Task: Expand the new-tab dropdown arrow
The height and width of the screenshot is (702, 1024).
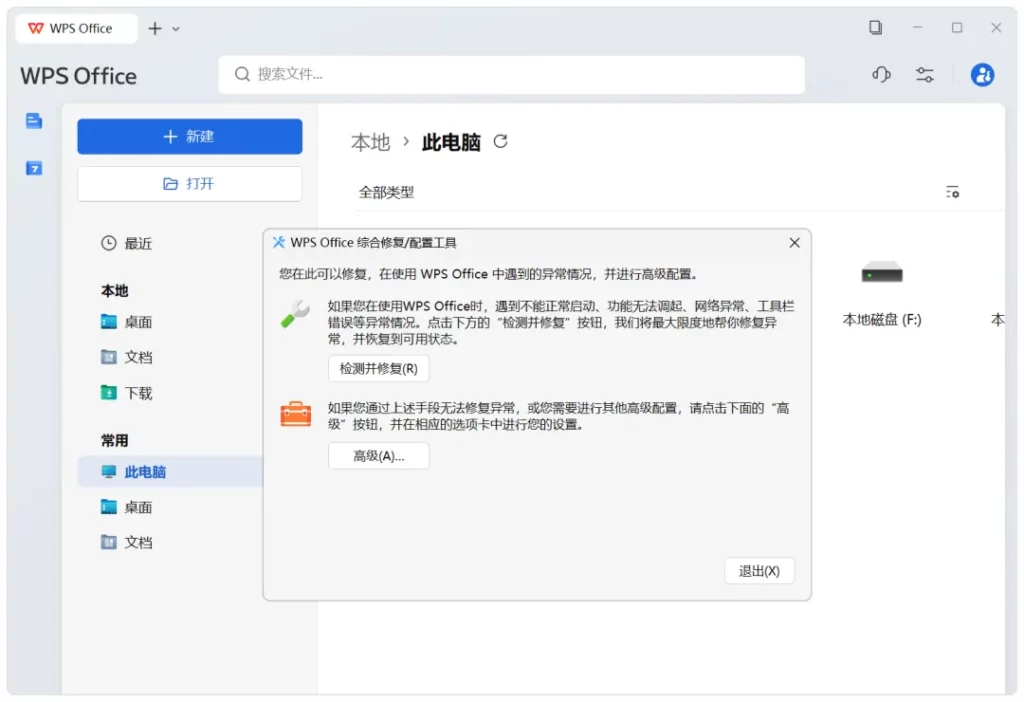Action: pos(176,29)
